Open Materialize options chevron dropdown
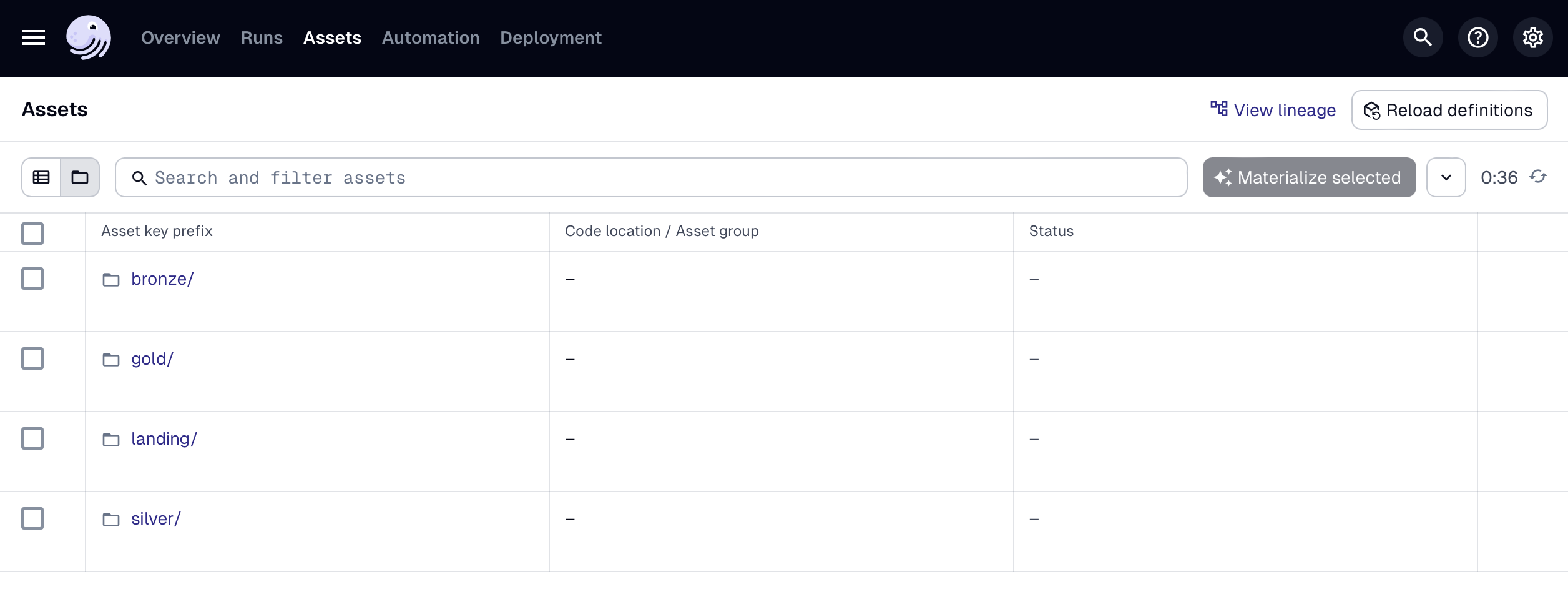Screen dimensions: 1568x592 1446,177
